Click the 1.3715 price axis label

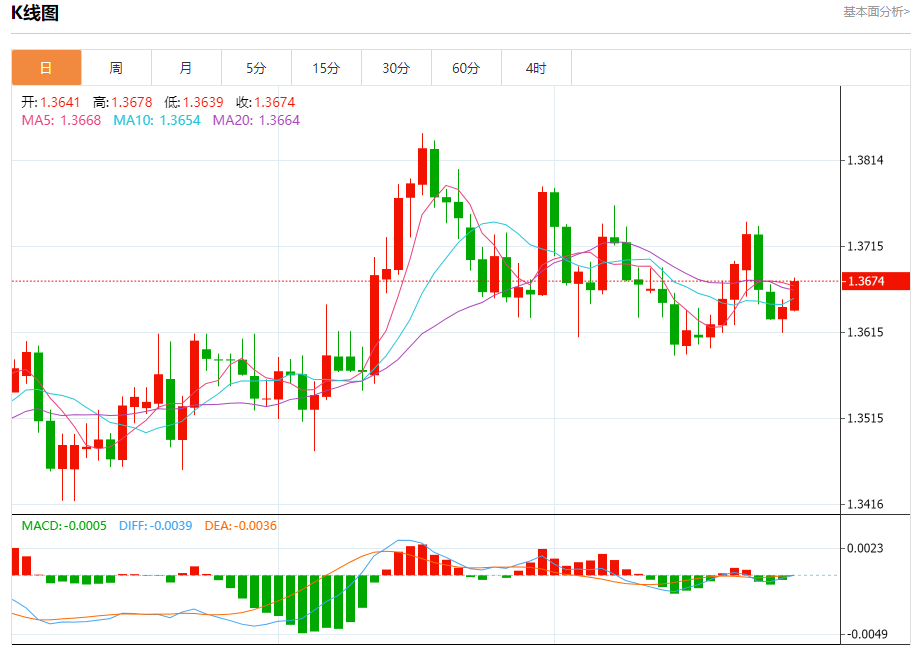[865, 246]
